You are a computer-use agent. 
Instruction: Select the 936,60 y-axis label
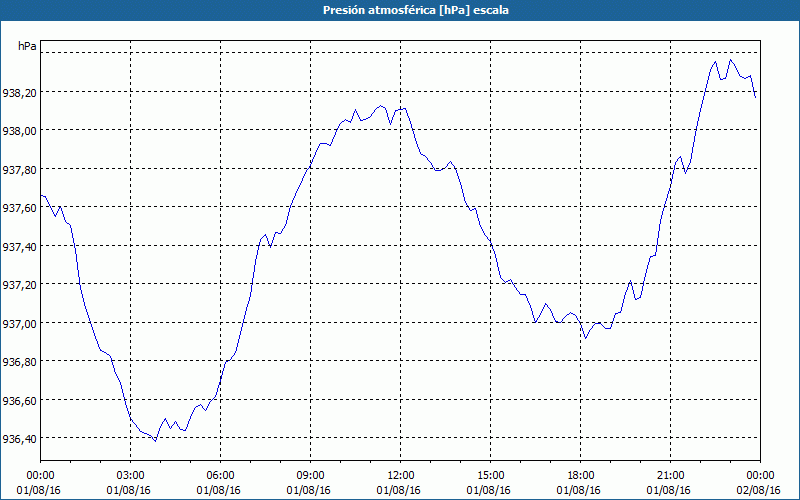coord(19,401)
